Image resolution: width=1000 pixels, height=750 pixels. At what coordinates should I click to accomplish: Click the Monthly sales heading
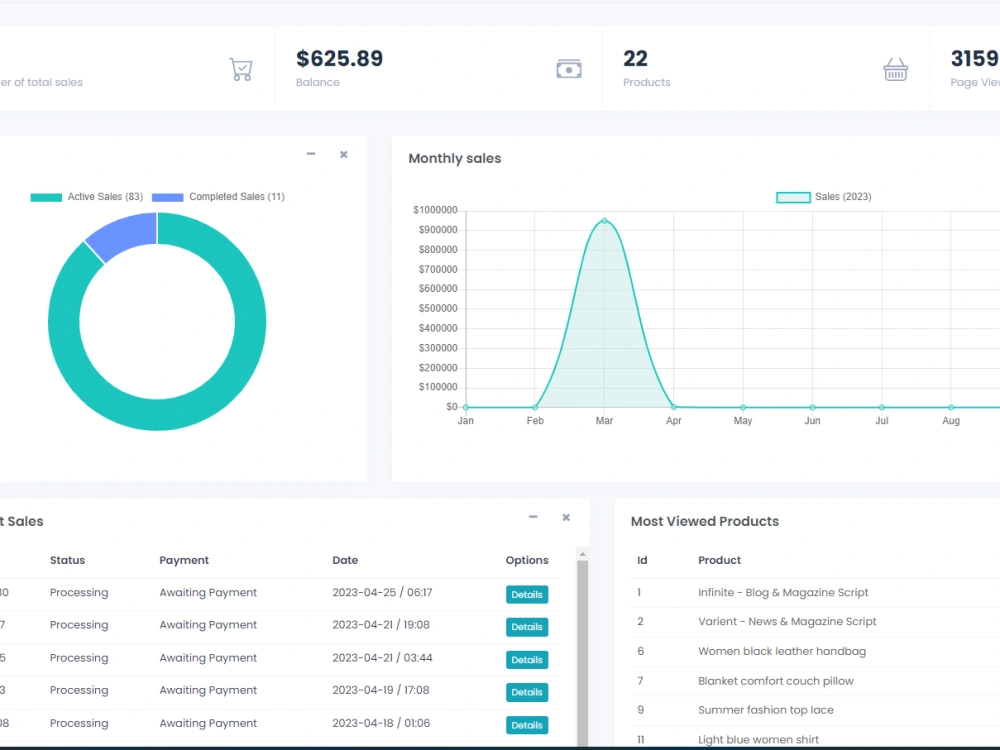(x=455, y=158)
